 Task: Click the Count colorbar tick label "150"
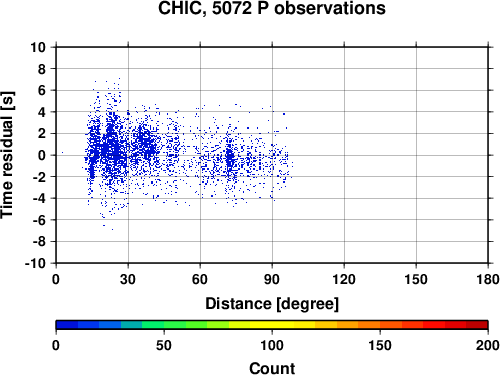[380, 345]
